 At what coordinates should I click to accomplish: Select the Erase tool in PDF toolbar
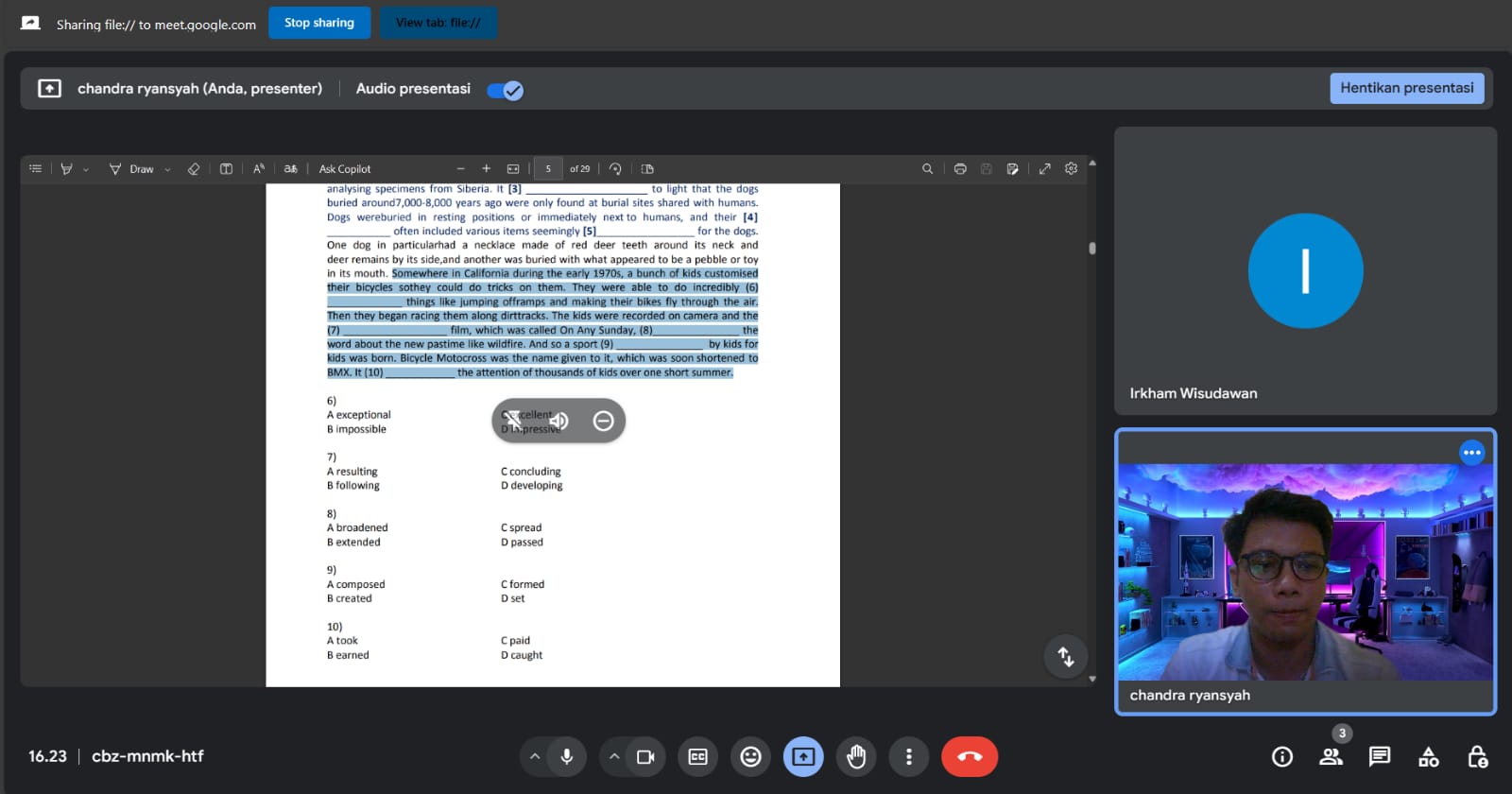194,168
